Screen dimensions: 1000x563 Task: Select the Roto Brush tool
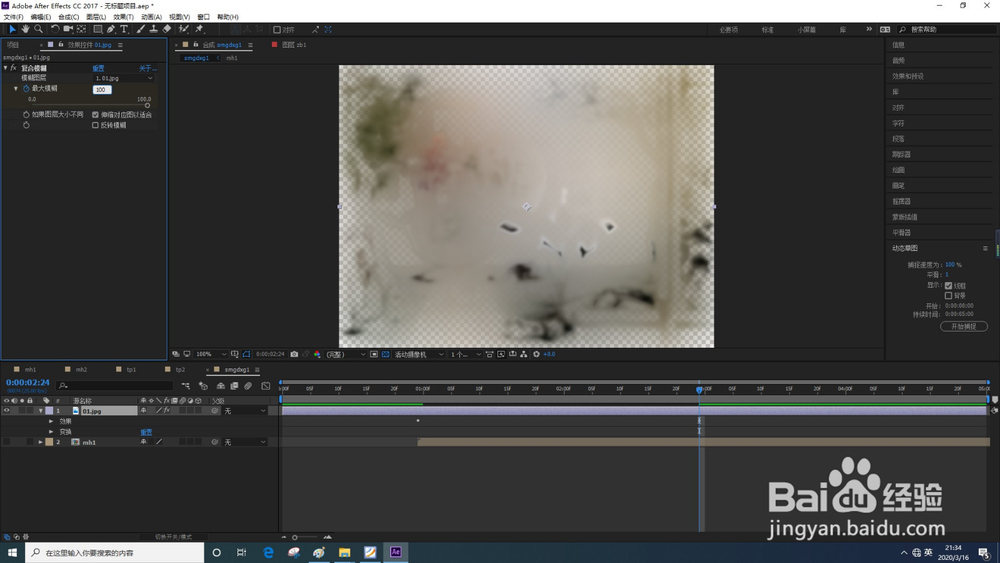tap(184, 29)
